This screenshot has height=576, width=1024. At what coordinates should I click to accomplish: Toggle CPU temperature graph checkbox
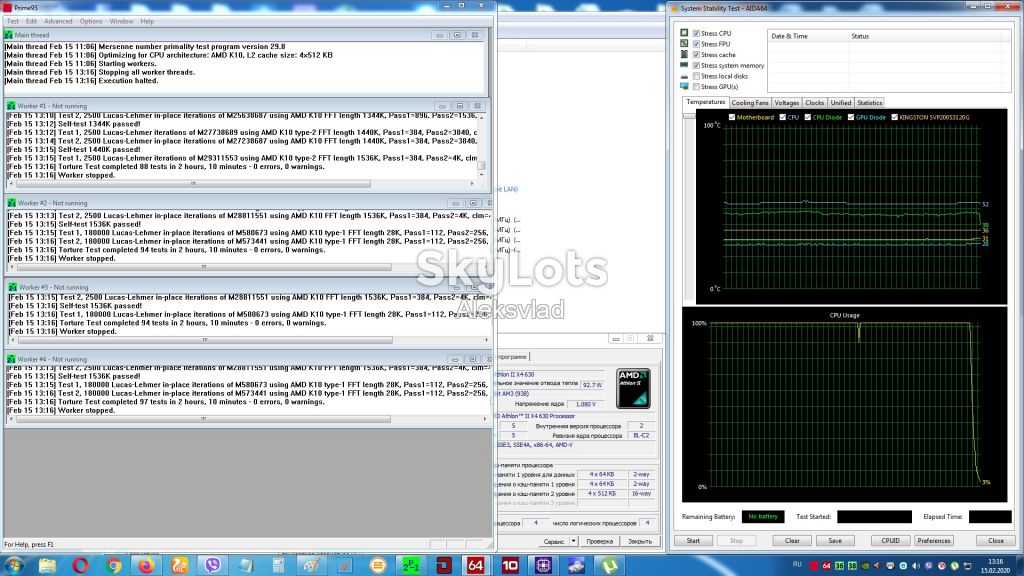click(783, 118)
